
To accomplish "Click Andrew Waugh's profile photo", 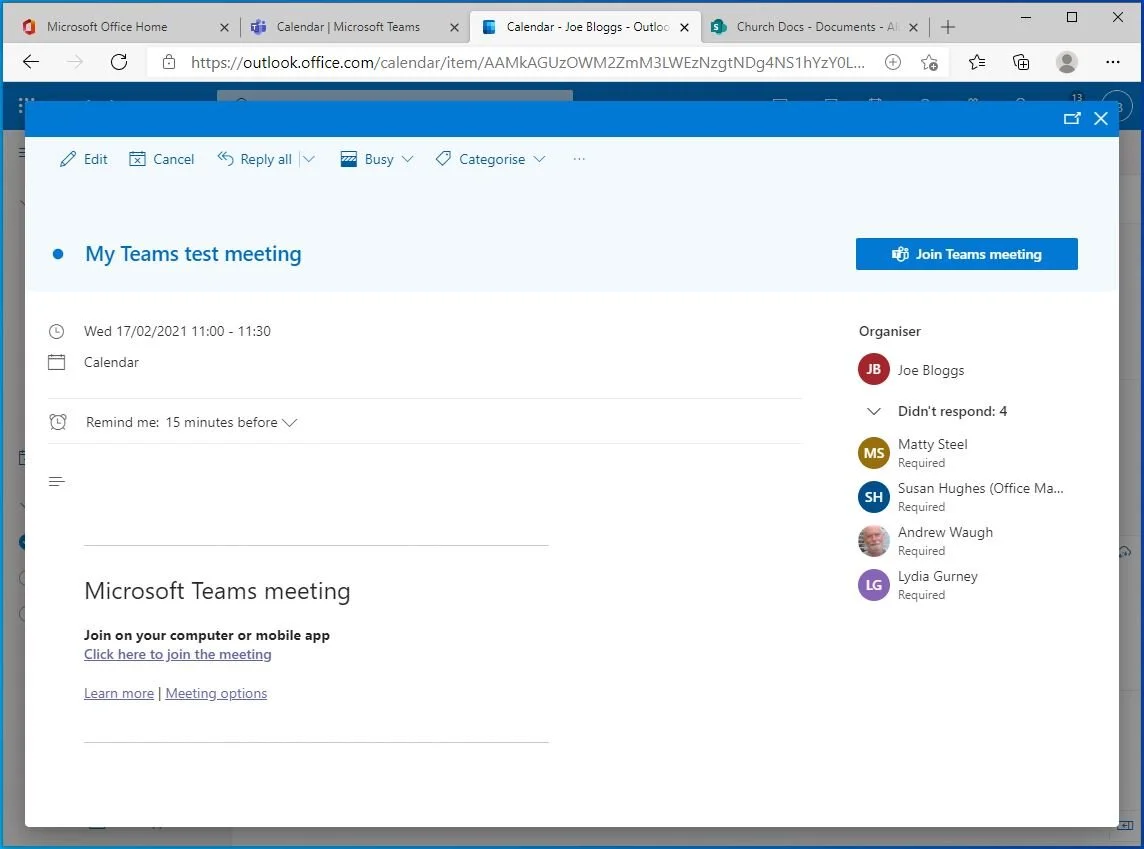I will (x=873, y=540).
